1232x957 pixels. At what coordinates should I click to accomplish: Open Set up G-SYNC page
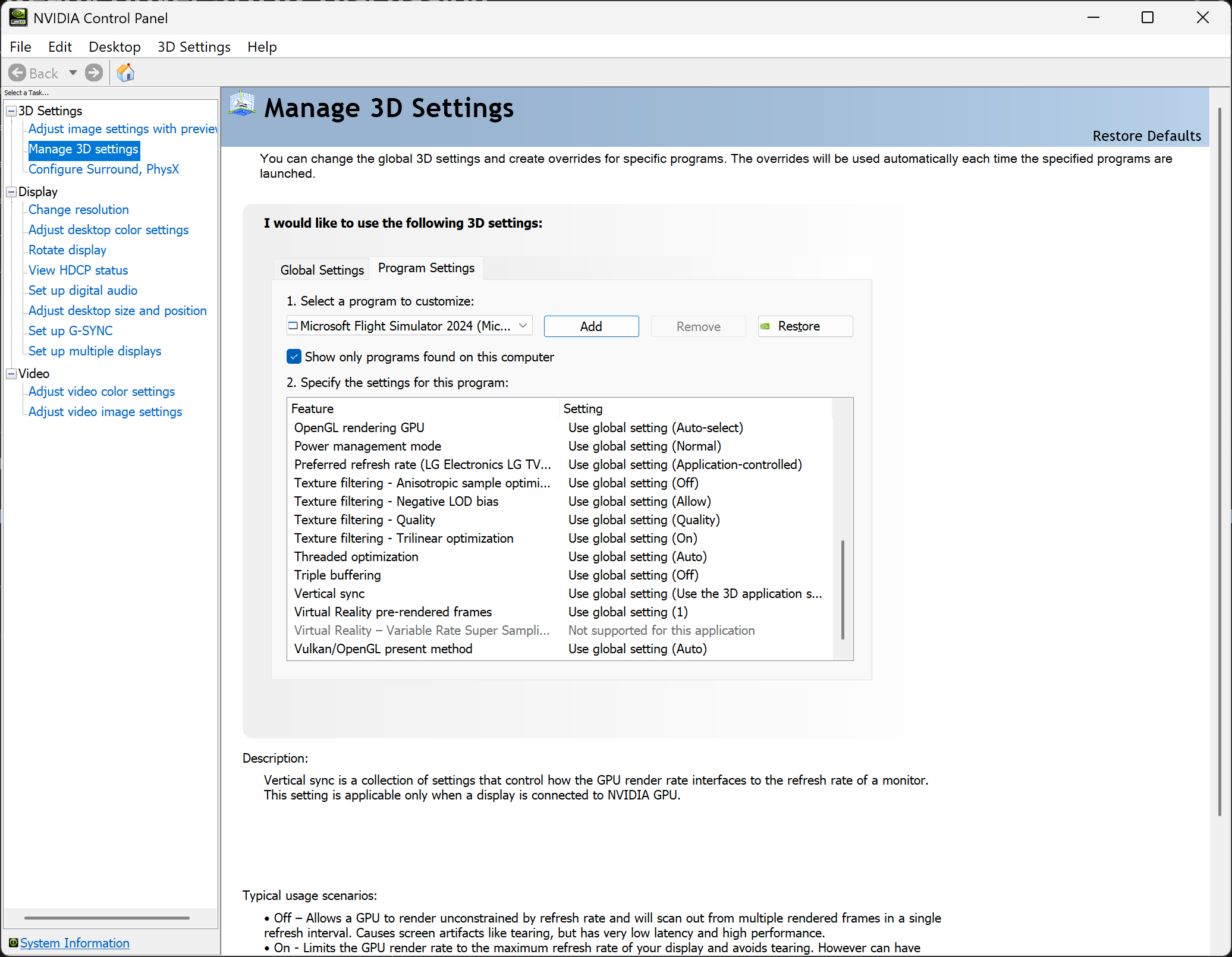71,331
